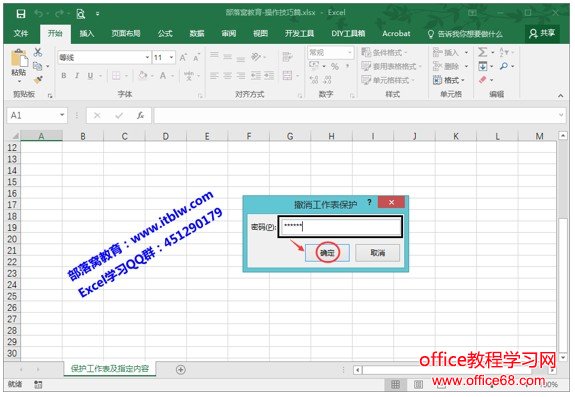The image size is (575, 397).
Task: Select the sheet tab 保护工作表及指定内容
Action: [x=110, y=368]
